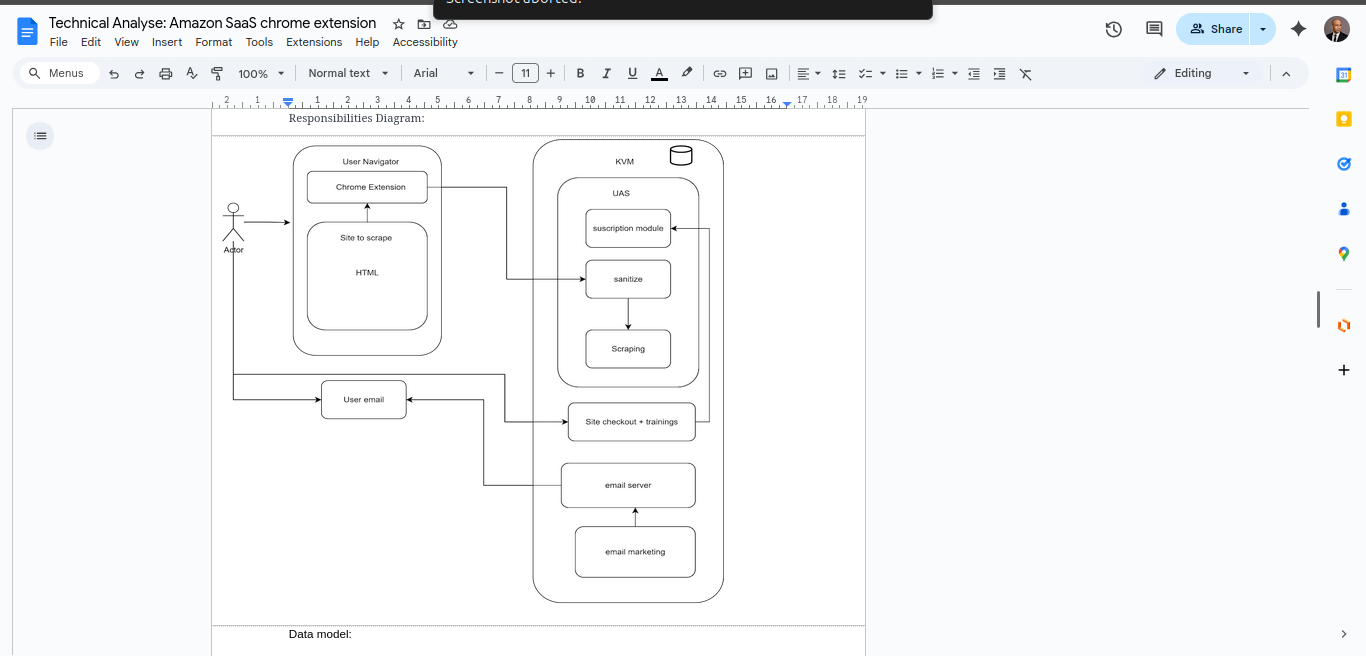Click the Share button
This screenshot has height=656, width=1366.
click(x=1214, y=29)
